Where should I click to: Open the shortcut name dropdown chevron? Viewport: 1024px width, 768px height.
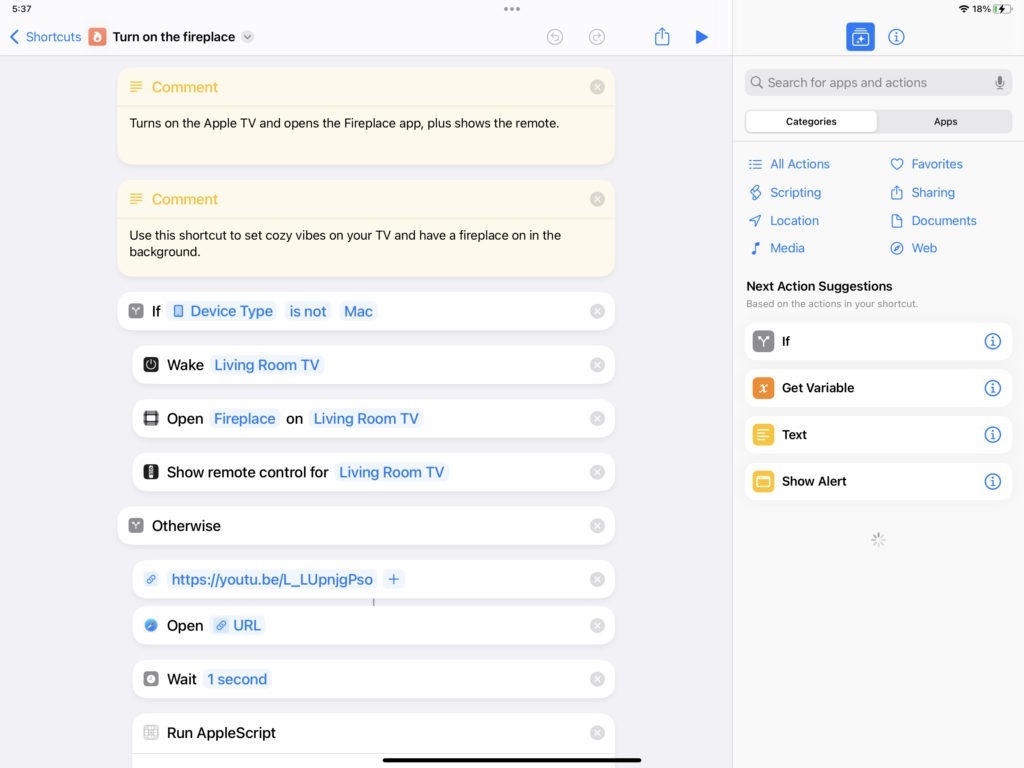click(x=248, y=37)
